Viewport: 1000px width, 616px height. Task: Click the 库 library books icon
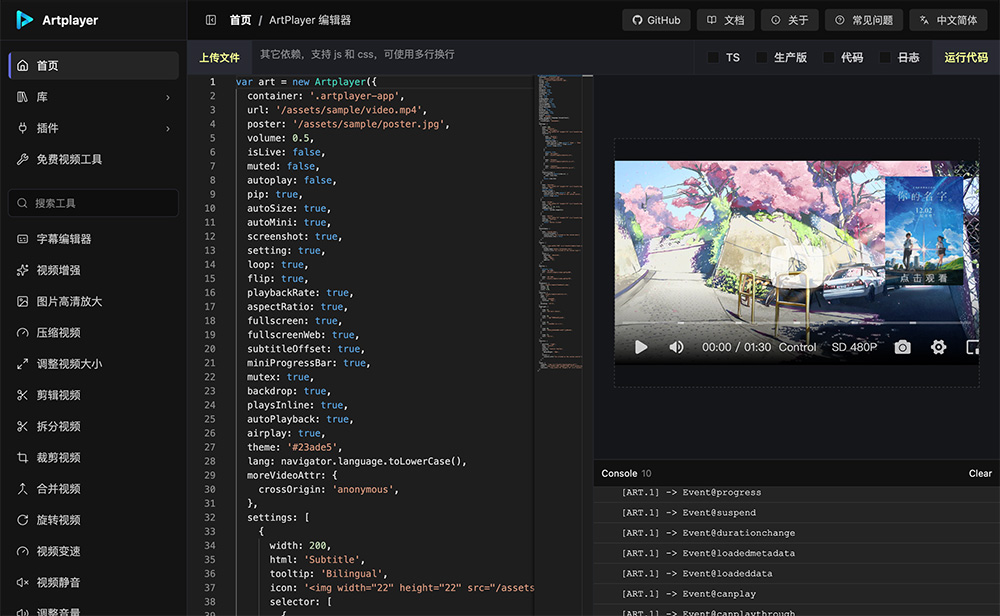click(22, 97)
